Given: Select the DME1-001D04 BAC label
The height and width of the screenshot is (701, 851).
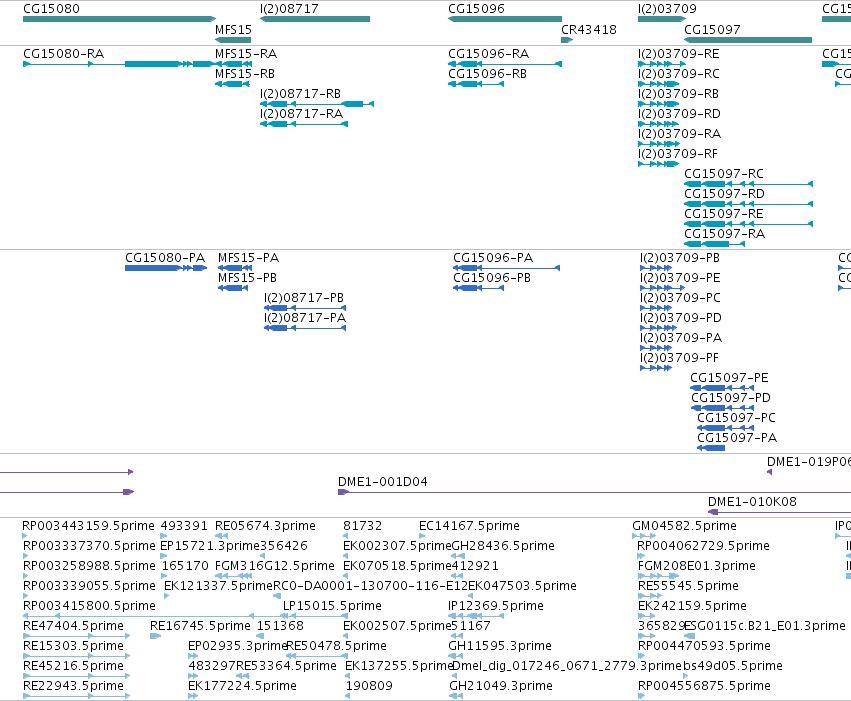Looking at the screenshot, I should point(382,482).
